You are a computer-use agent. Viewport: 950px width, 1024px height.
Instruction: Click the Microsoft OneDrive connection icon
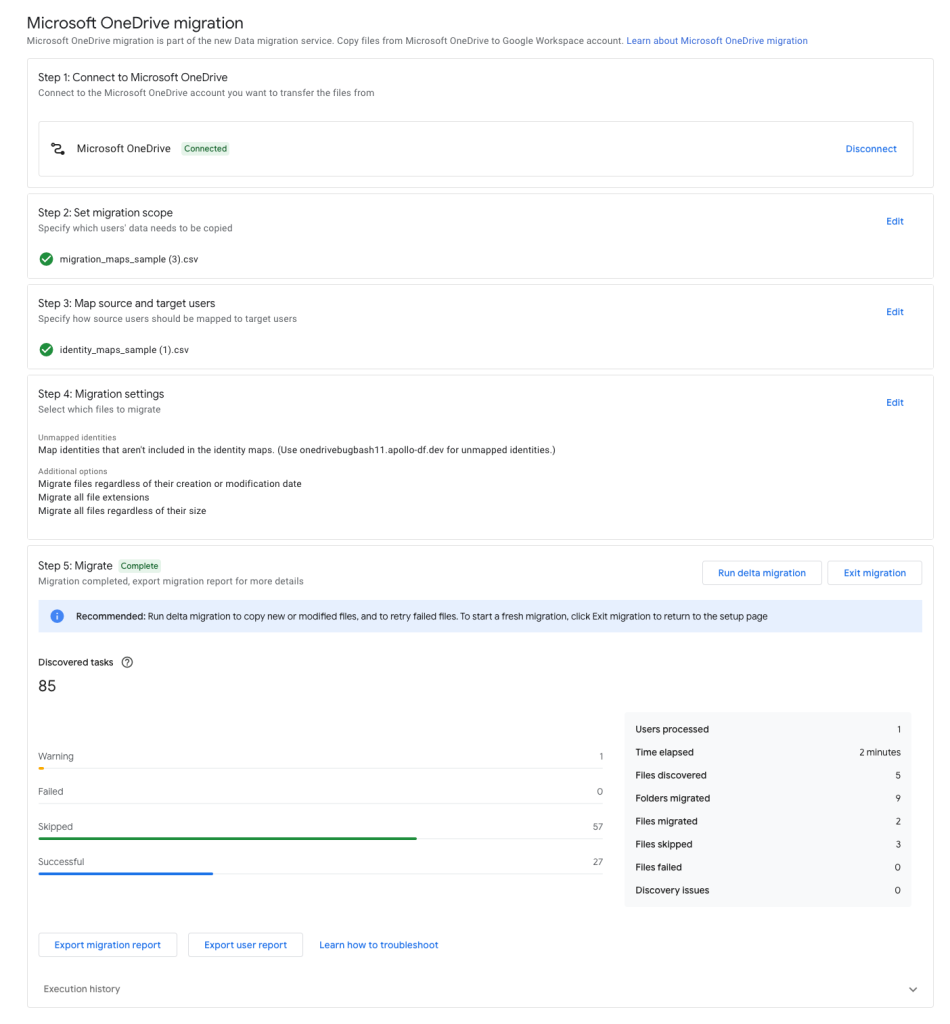(58, 149)
